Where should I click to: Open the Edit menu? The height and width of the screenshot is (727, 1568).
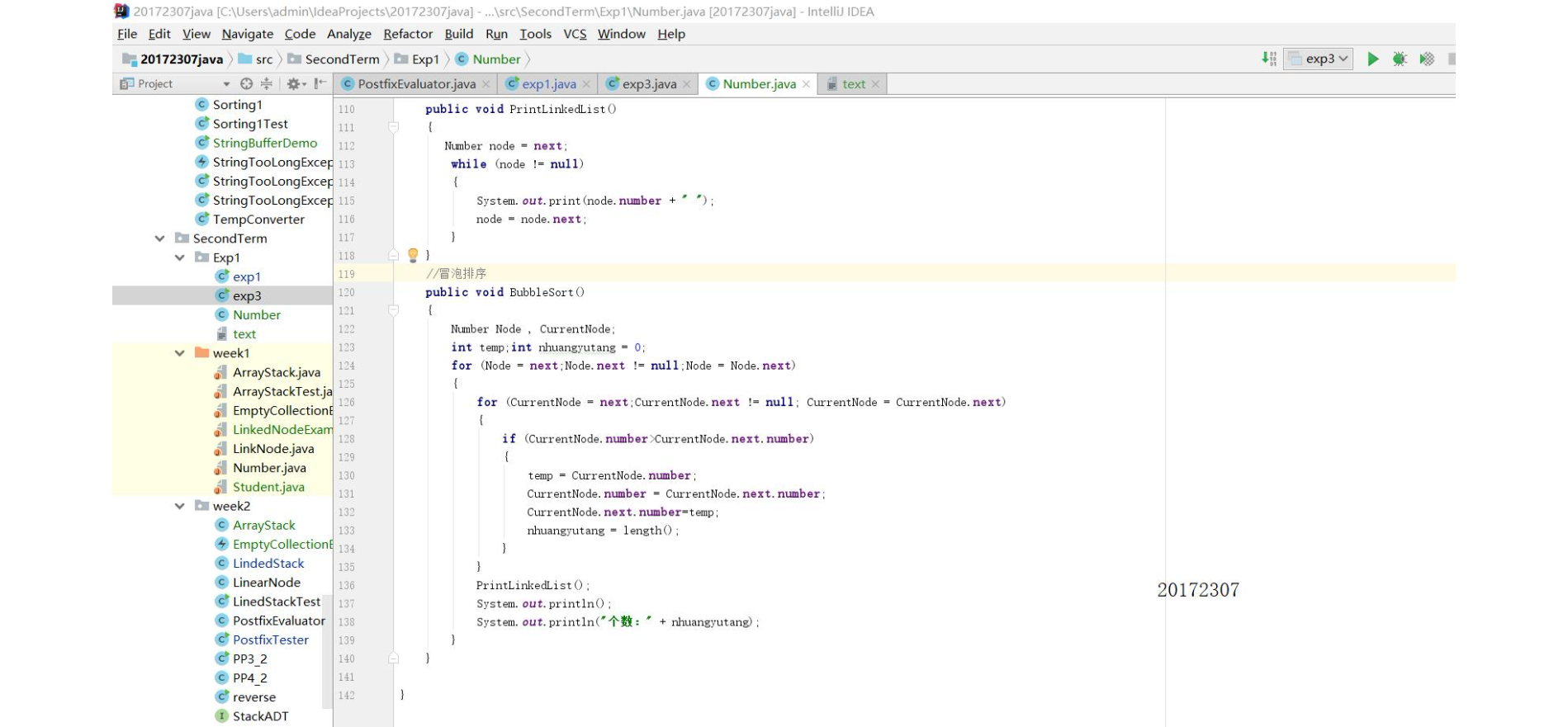159,34
